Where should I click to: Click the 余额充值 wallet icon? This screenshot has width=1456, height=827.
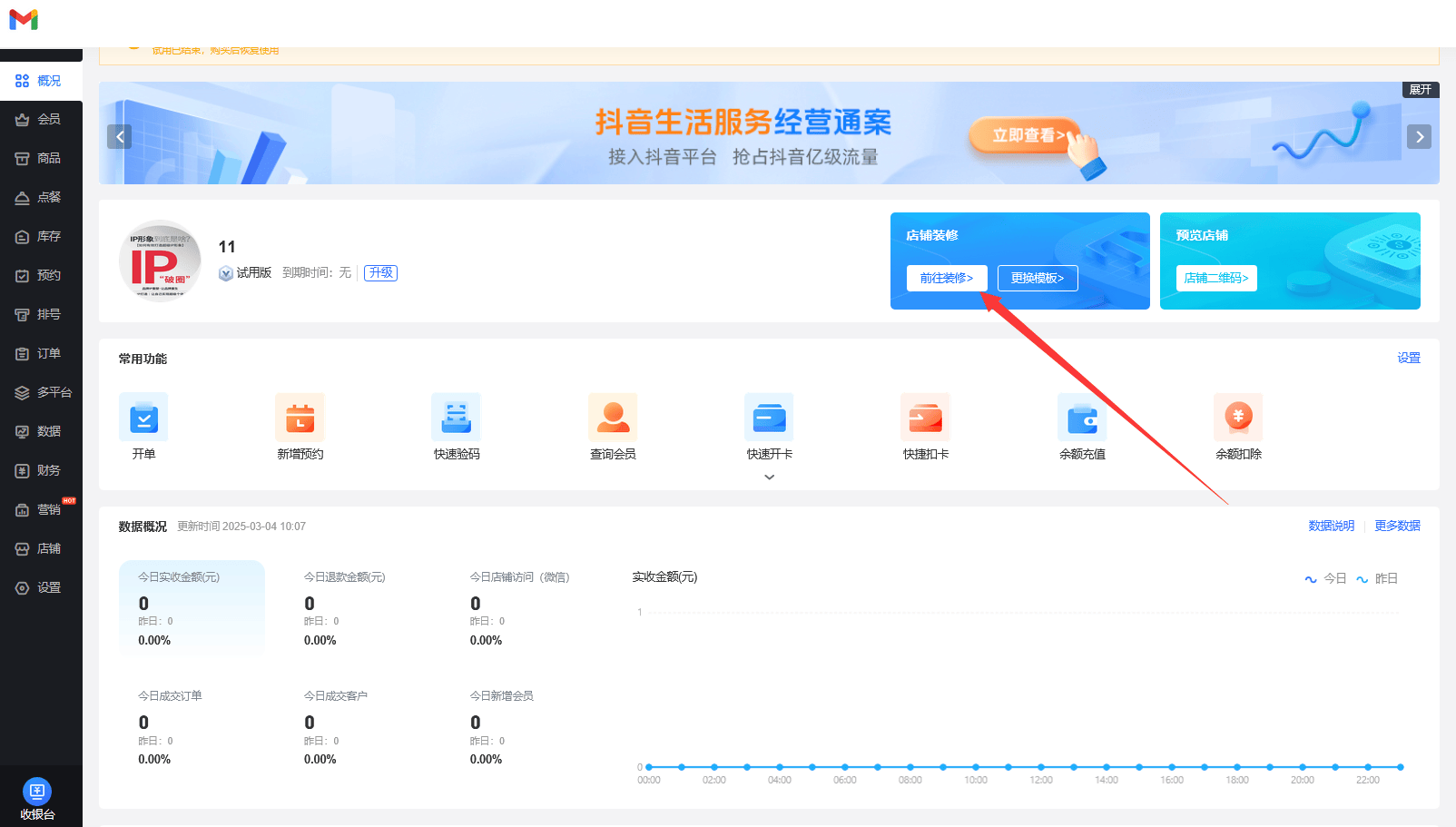point(1082,418)
